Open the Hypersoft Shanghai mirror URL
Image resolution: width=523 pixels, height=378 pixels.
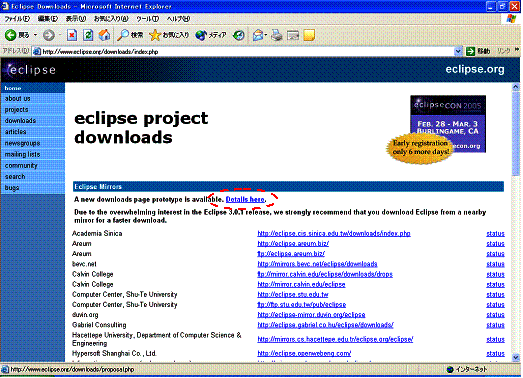pos(304,353)
